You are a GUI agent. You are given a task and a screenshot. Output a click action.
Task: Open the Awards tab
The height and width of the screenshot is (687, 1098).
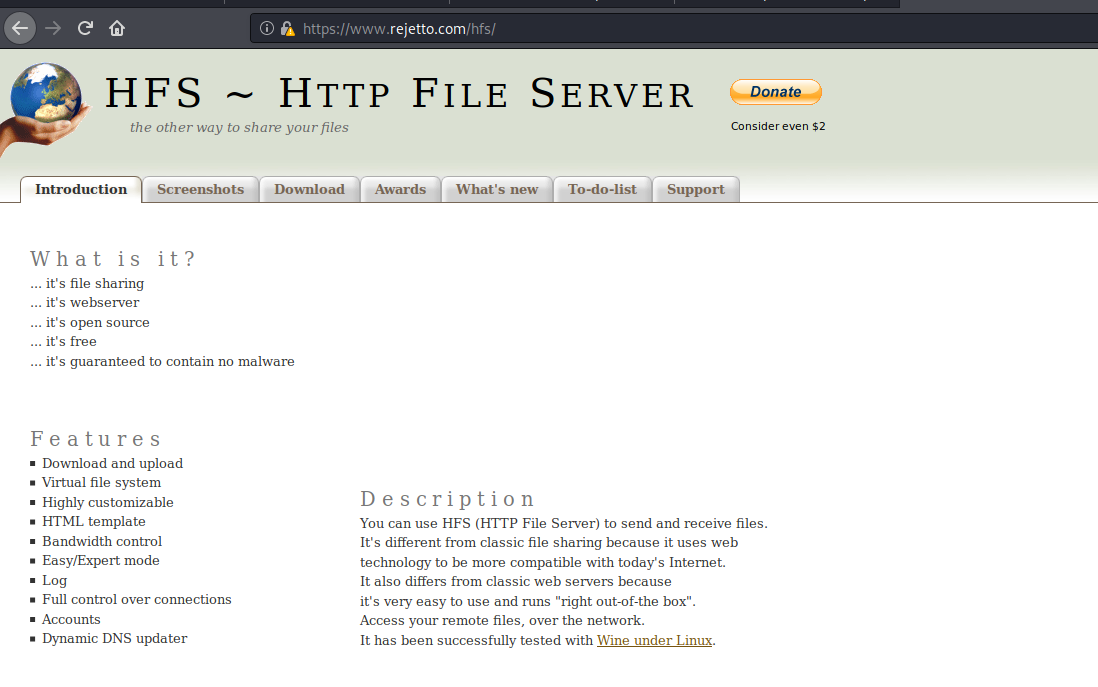(401, 190)
